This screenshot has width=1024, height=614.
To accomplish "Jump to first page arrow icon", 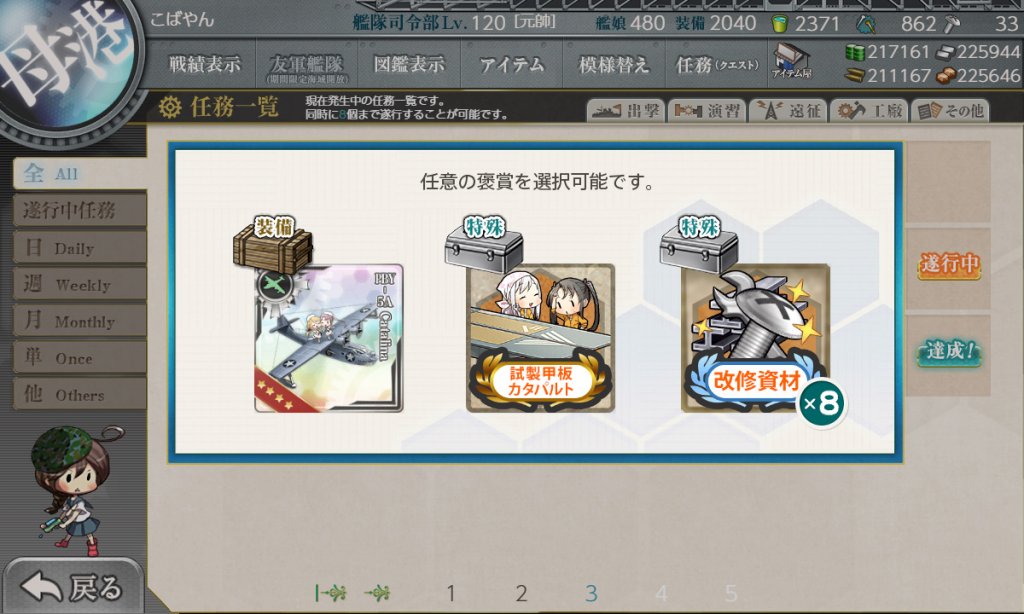I will (330, 593).
